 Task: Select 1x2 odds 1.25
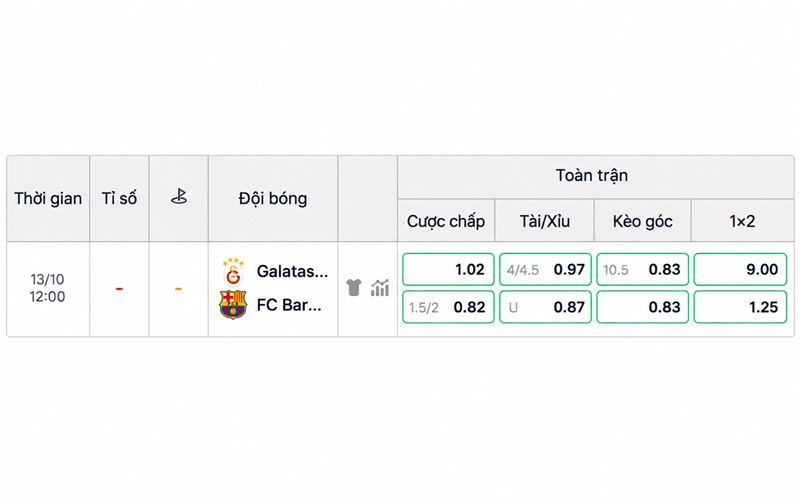(x=740, y=307)
